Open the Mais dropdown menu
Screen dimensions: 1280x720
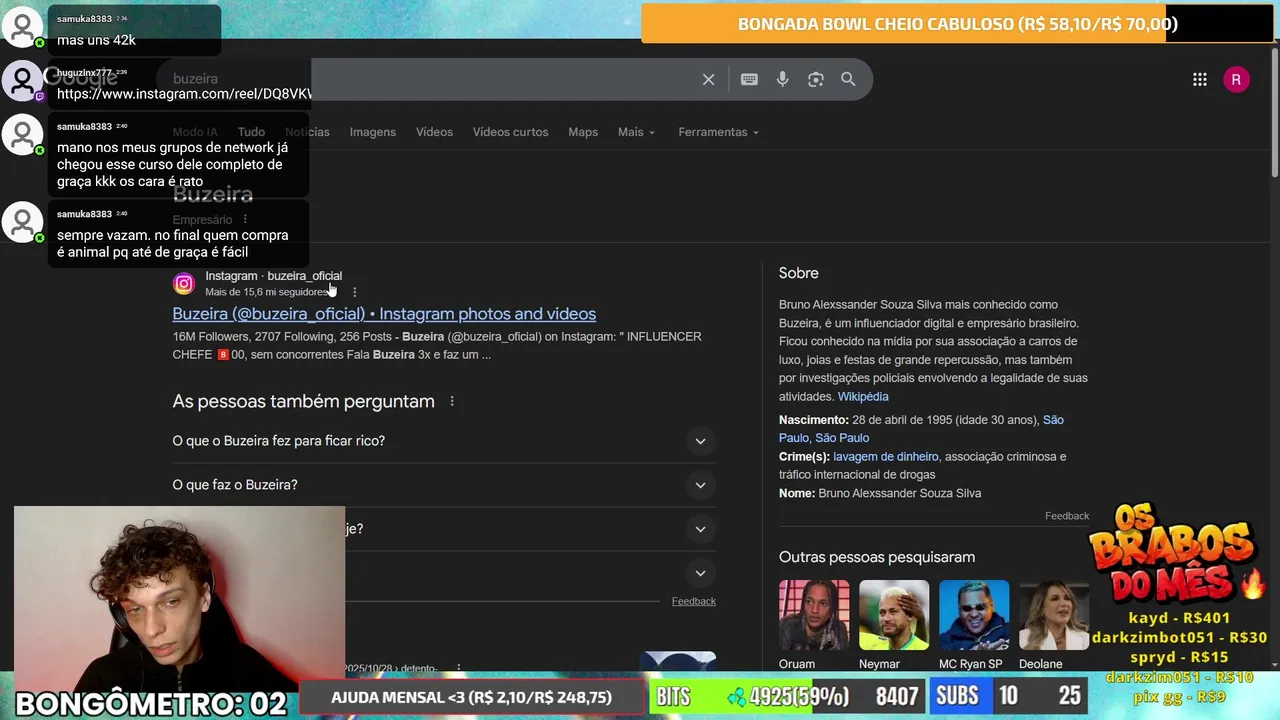tap(636, 132)
